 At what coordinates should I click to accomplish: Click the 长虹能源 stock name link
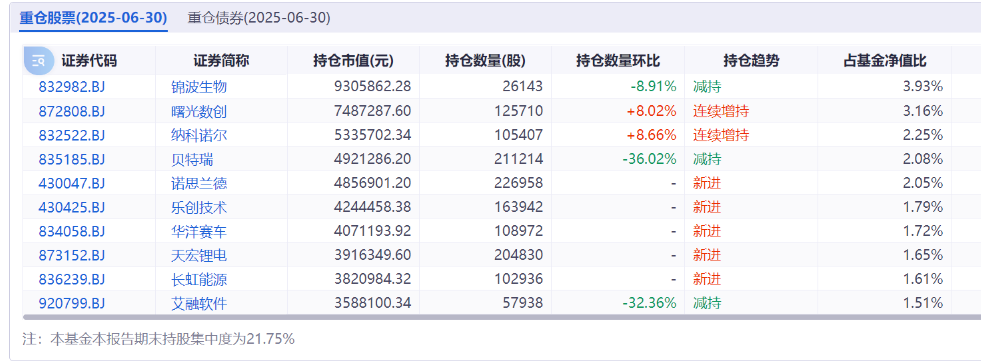point(199,279)
